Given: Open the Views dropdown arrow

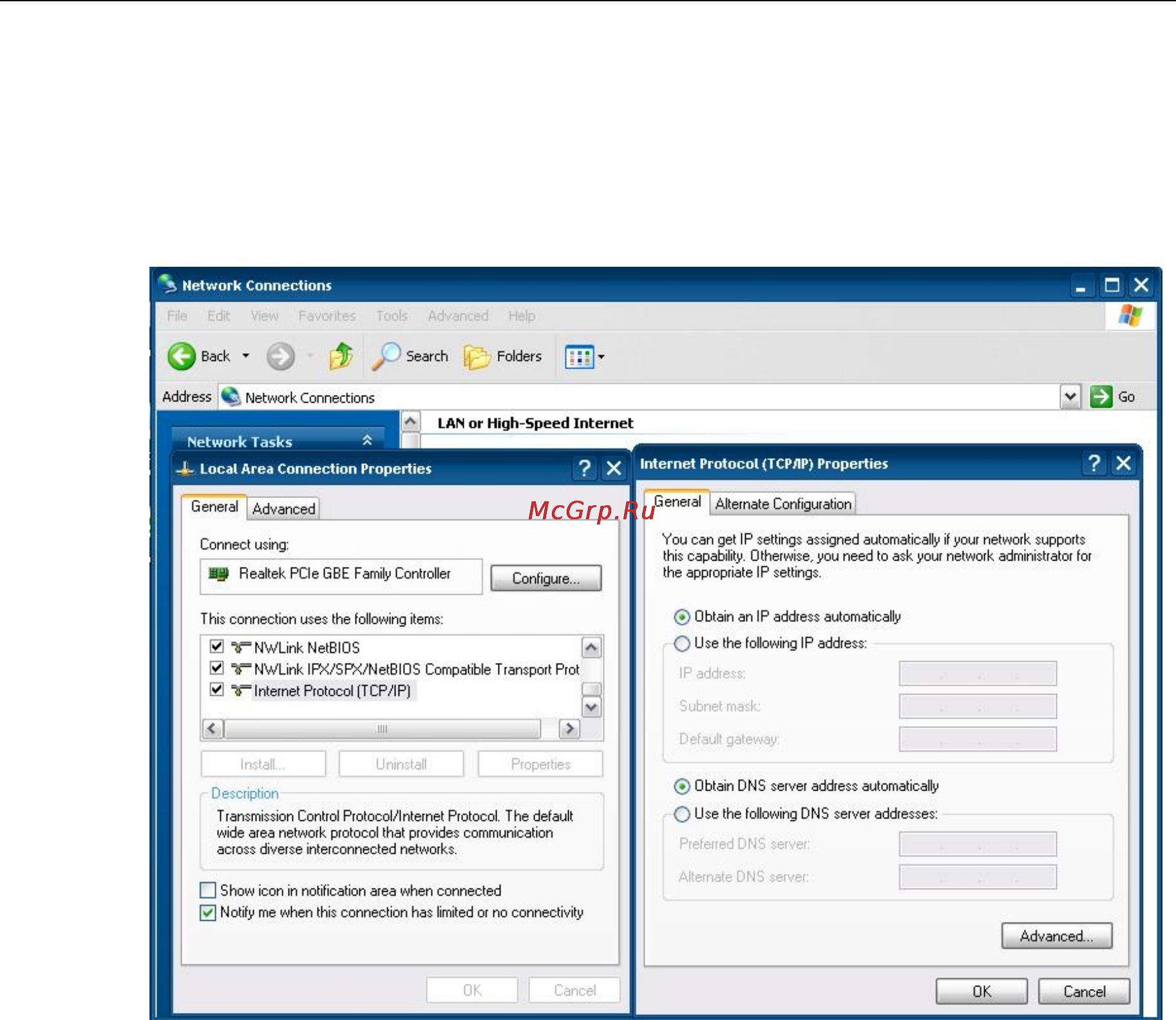Looking at the screenshot, I should click(x=602, y=356).
